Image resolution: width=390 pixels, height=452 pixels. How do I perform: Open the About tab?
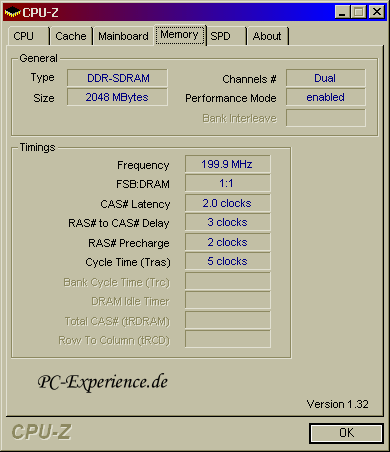pyautogui.click(x=268, y=36)
